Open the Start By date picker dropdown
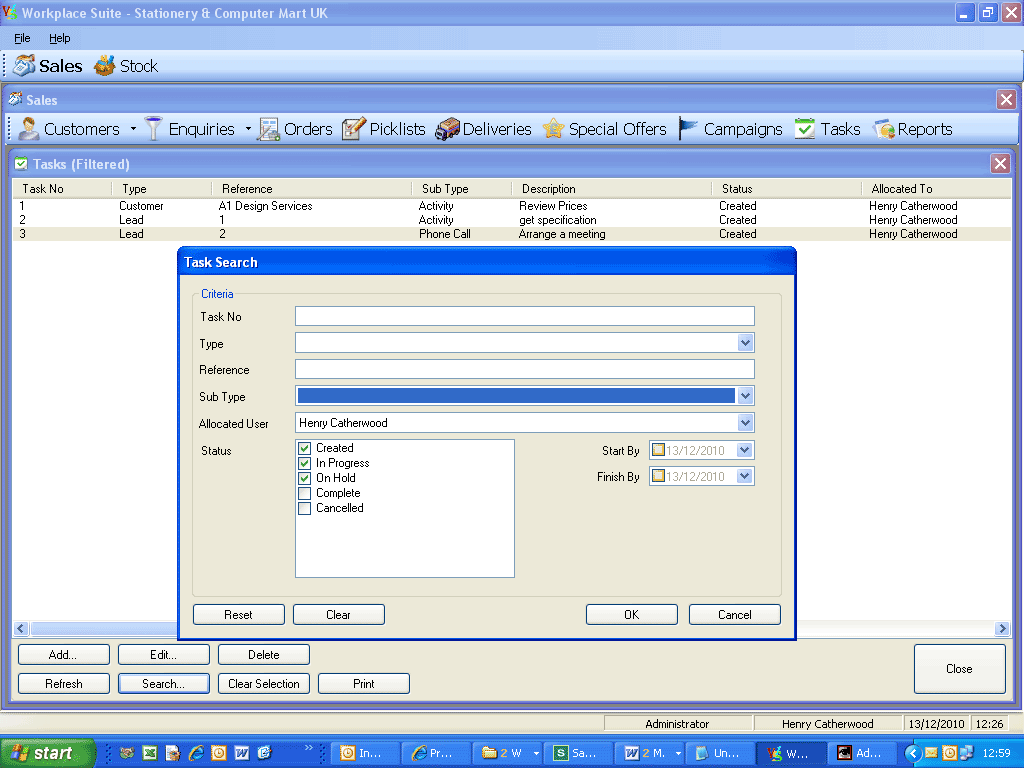The image size is (1024, 768). pos(744,450)
